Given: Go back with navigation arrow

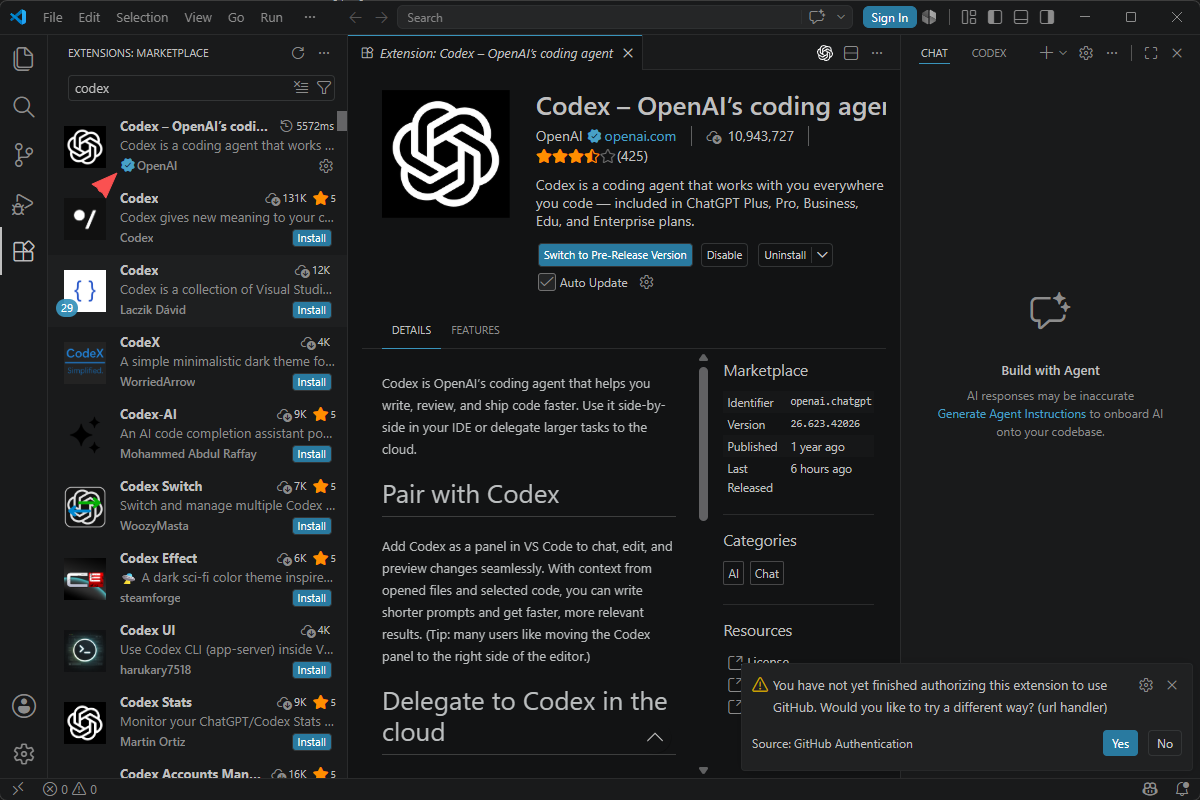Looking at the screenshot, I should click(x=356, y=18).
